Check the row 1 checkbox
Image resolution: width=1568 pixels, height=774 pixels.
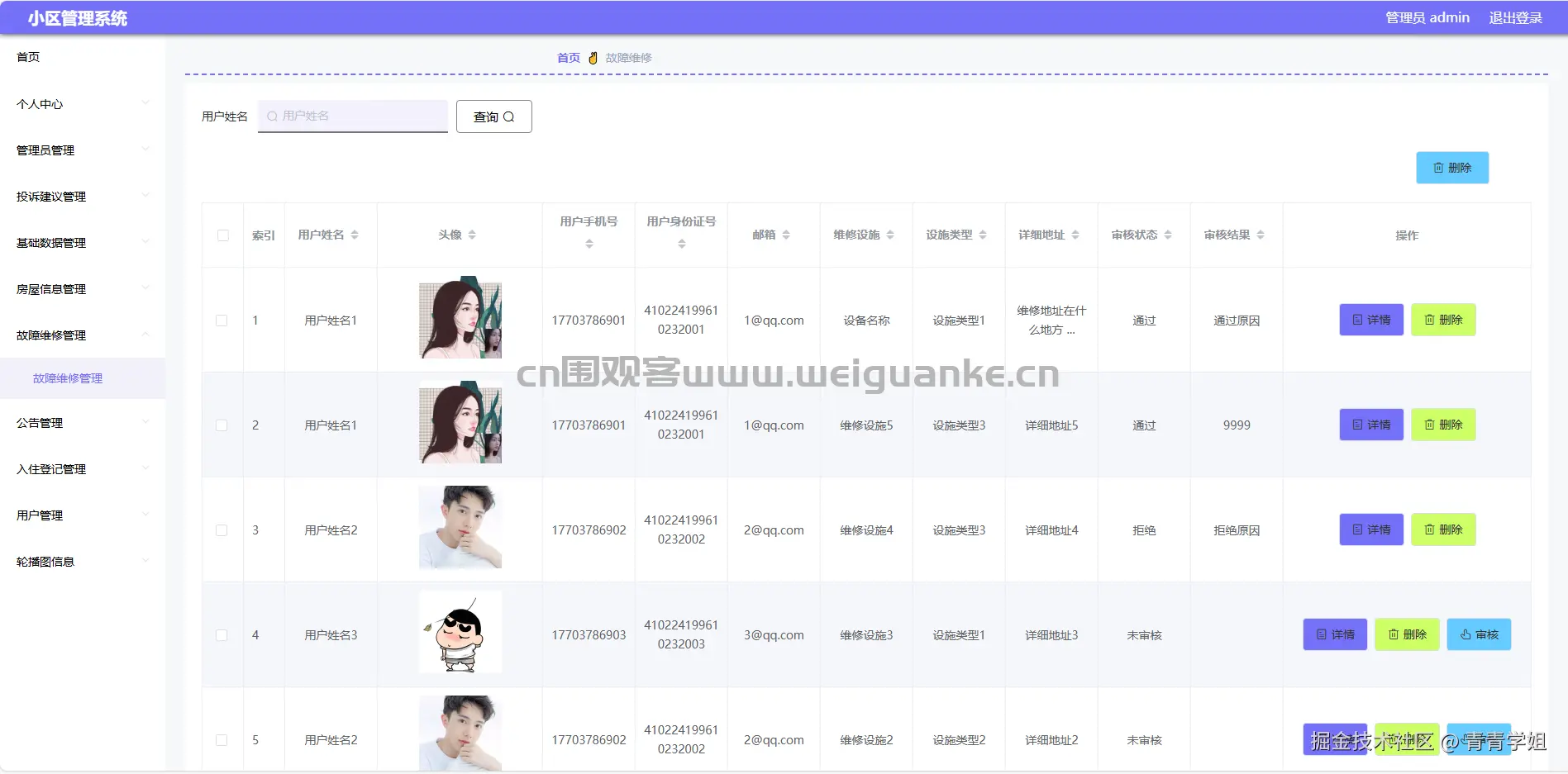[x=222, y=321]
